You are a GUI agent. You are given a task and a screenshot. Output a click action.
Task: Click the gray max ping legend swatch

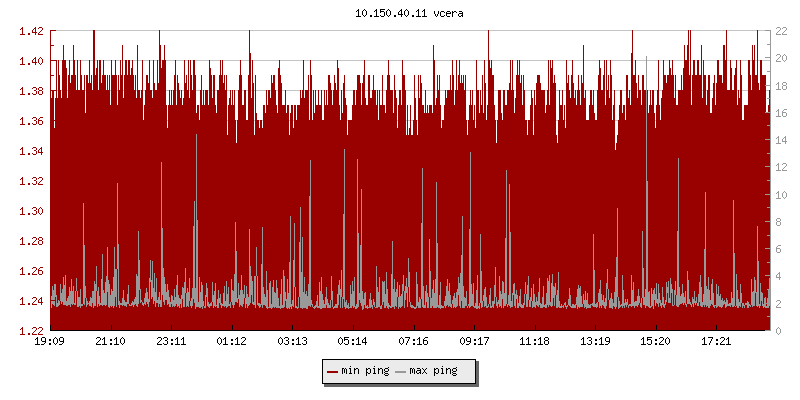pos(401,371)
